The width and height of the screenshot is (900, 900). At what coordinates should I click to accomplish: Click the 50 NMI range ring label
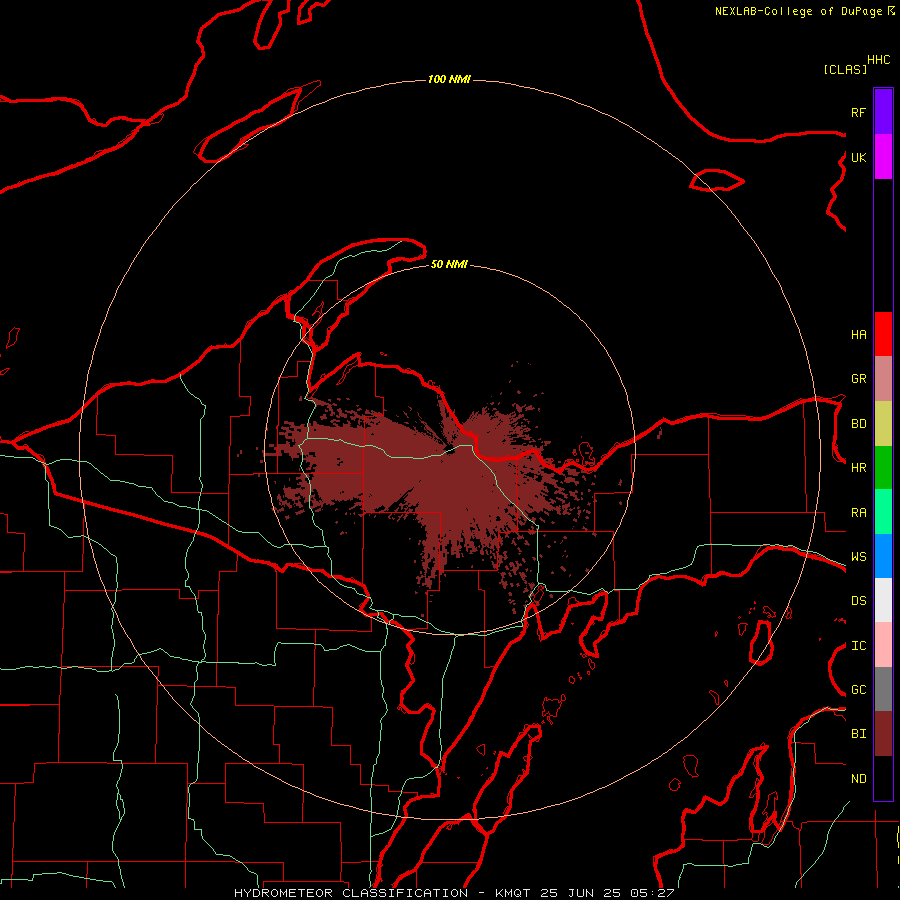[x=449, y=265]
